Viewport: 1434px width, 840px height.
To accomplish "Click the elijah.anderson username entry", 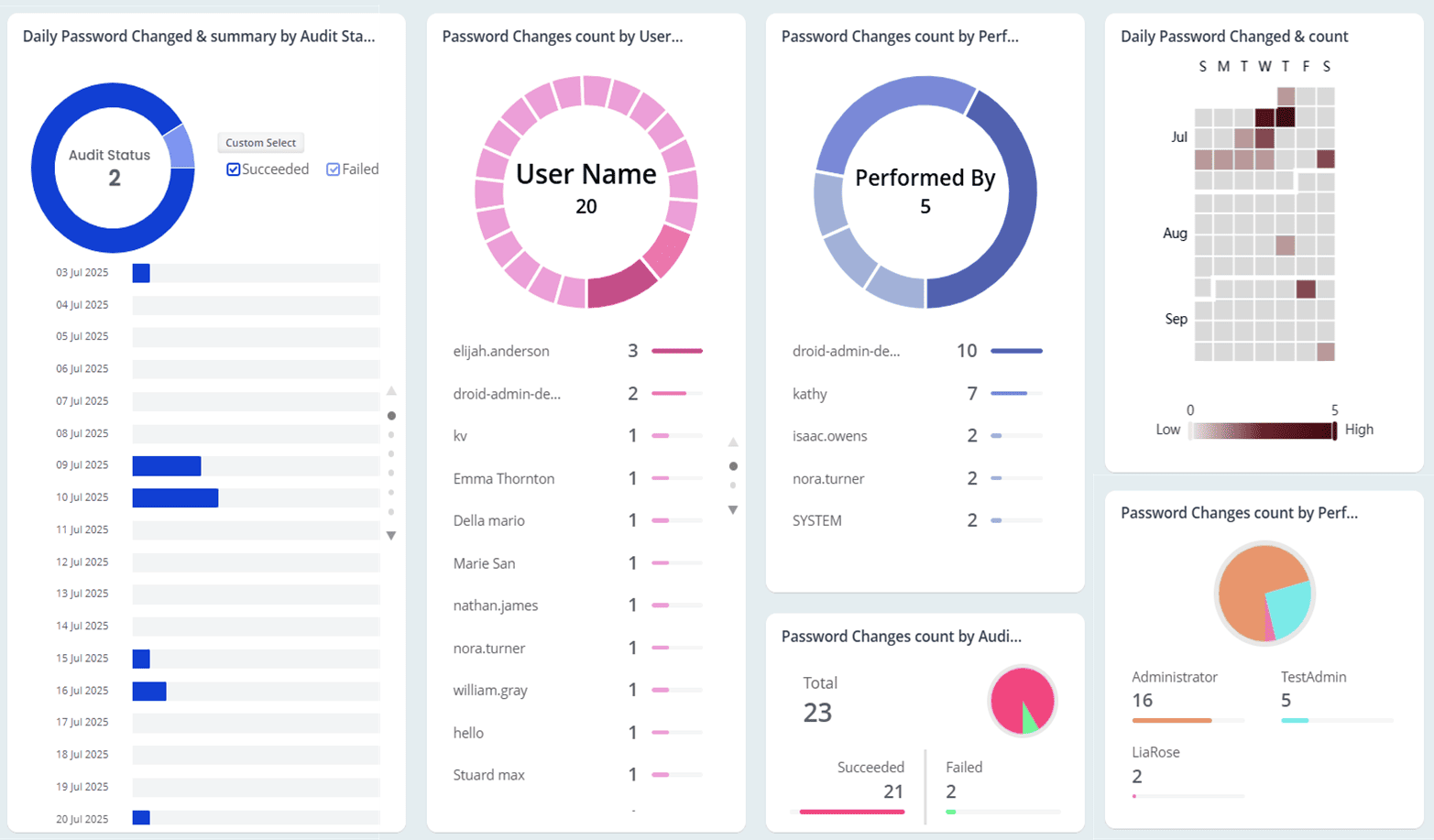I will [x=502, y=351].
